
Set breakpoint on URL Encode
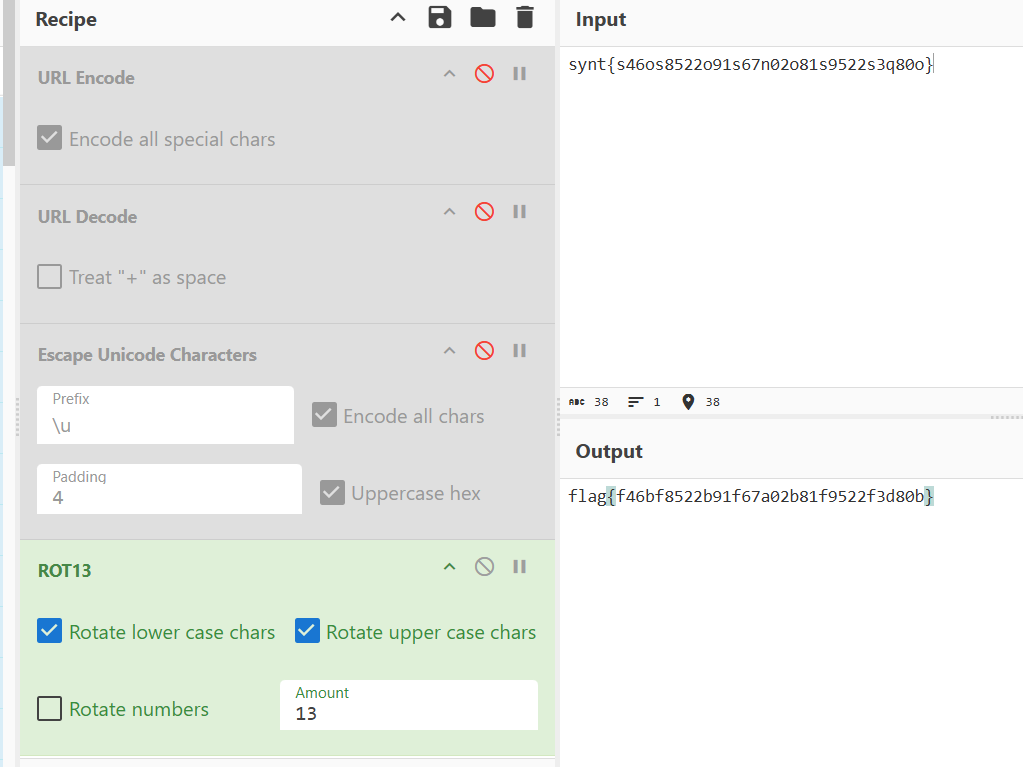click(519, 73)
